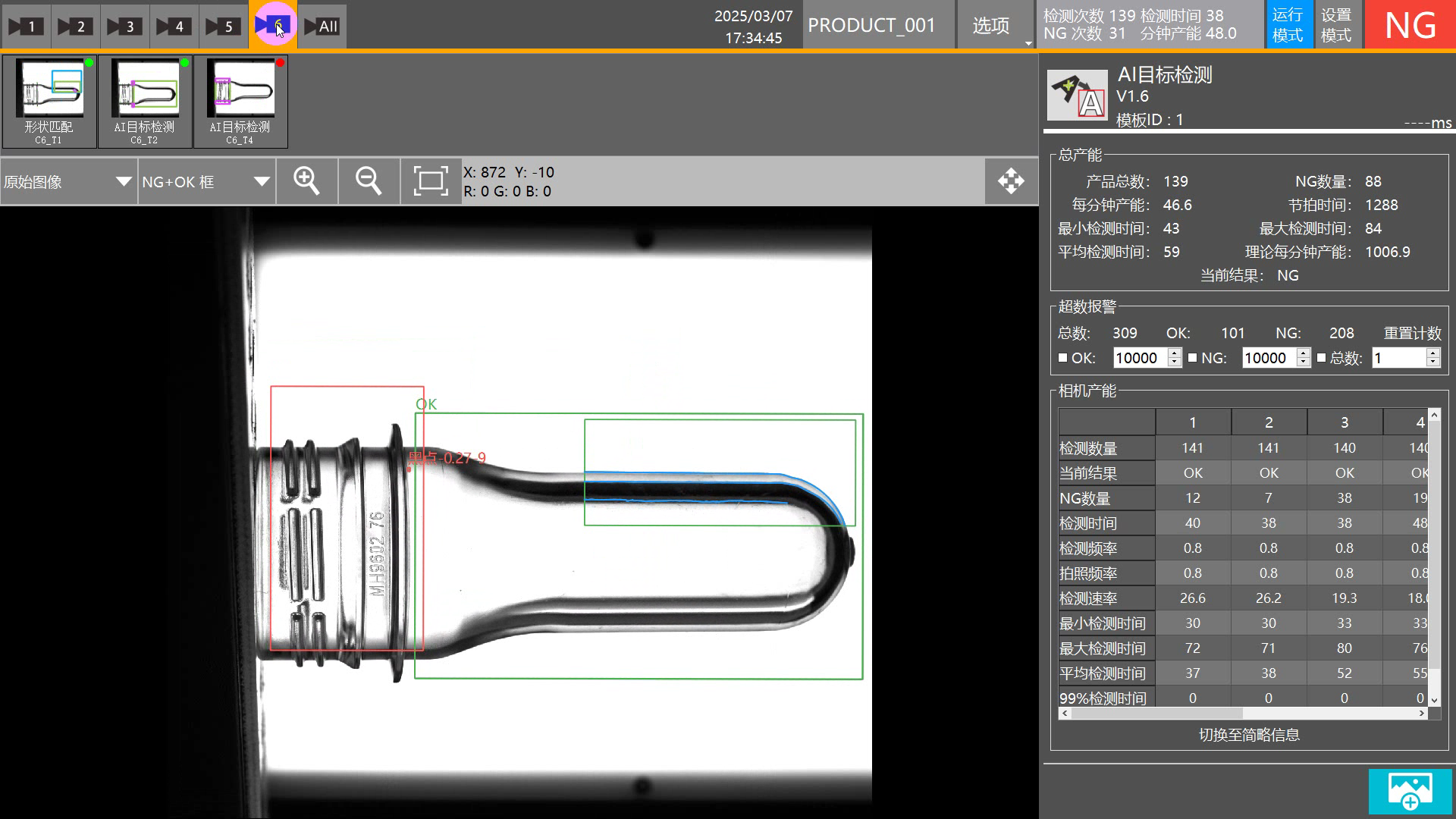Image resolution: width=1456 pixels, height=819 pixels.
Task: Select camera 1 button
Action: tap(25, 27)
